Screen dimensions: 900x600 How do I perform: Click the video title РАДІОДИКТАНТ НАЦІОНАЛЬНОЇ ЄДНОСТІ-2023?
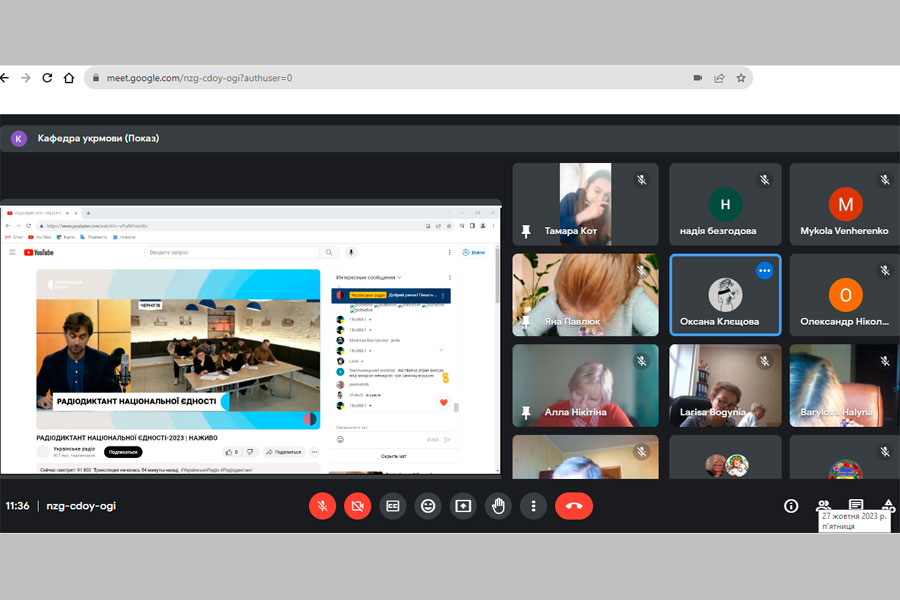click(x=127, y=438)
